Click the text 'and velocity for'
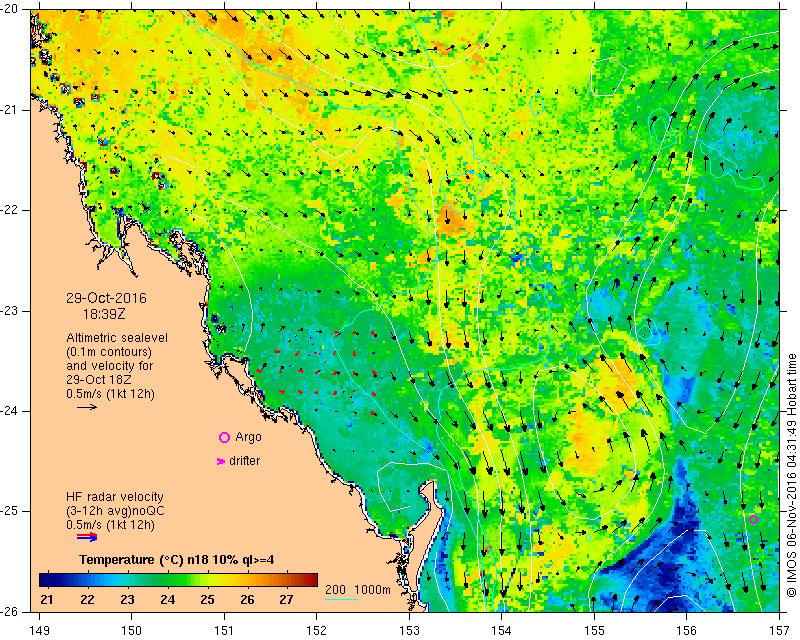This screenshot has height=640, width=800. [x=109, y=366]
